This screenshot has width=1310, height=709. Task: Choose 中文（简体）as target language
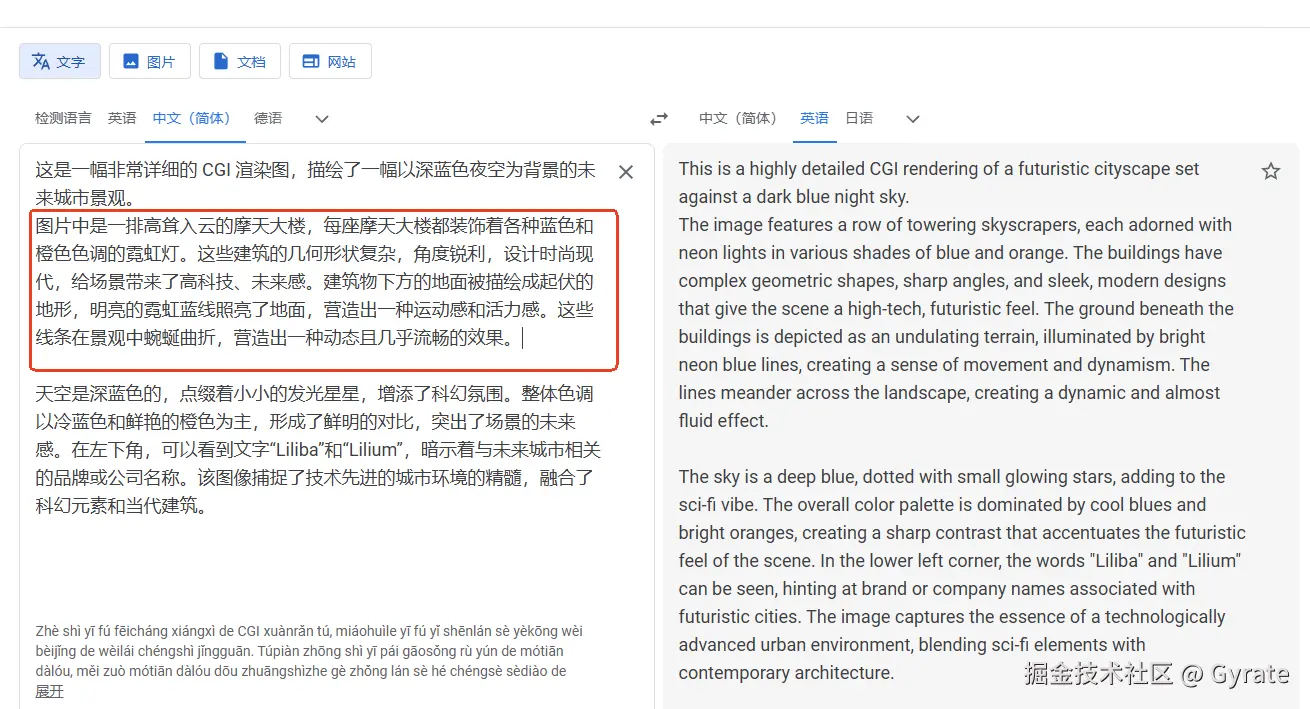click(x=742, y=118)
